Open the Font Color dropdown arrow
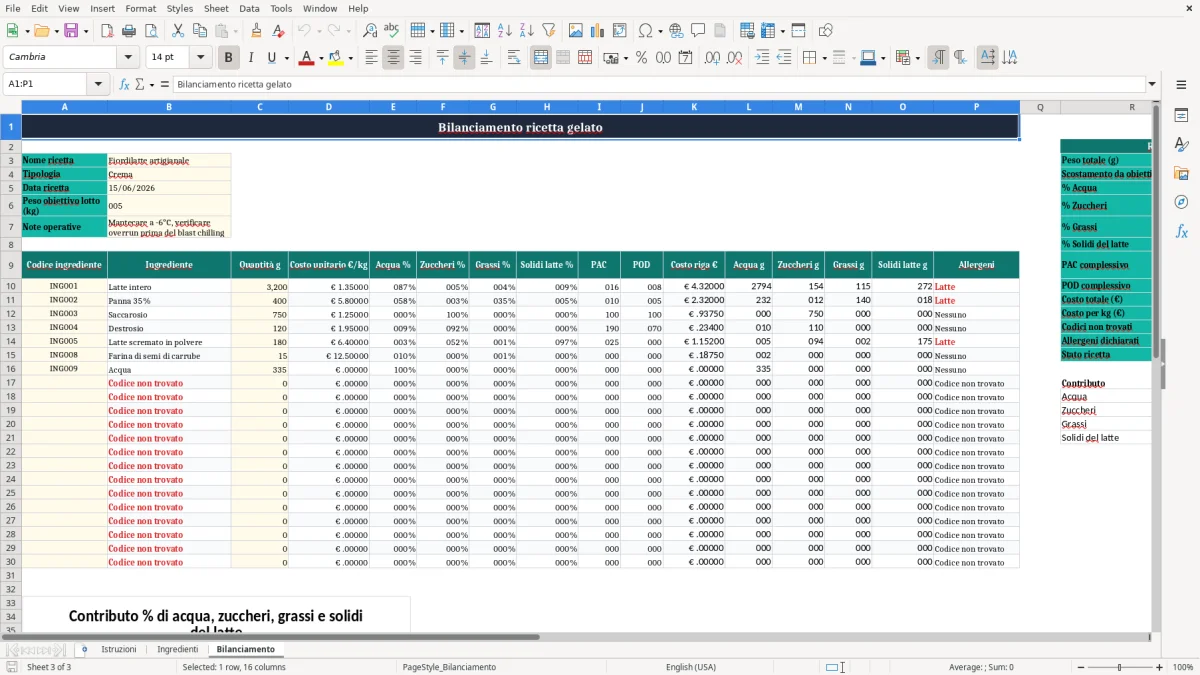 coord(320,58)
